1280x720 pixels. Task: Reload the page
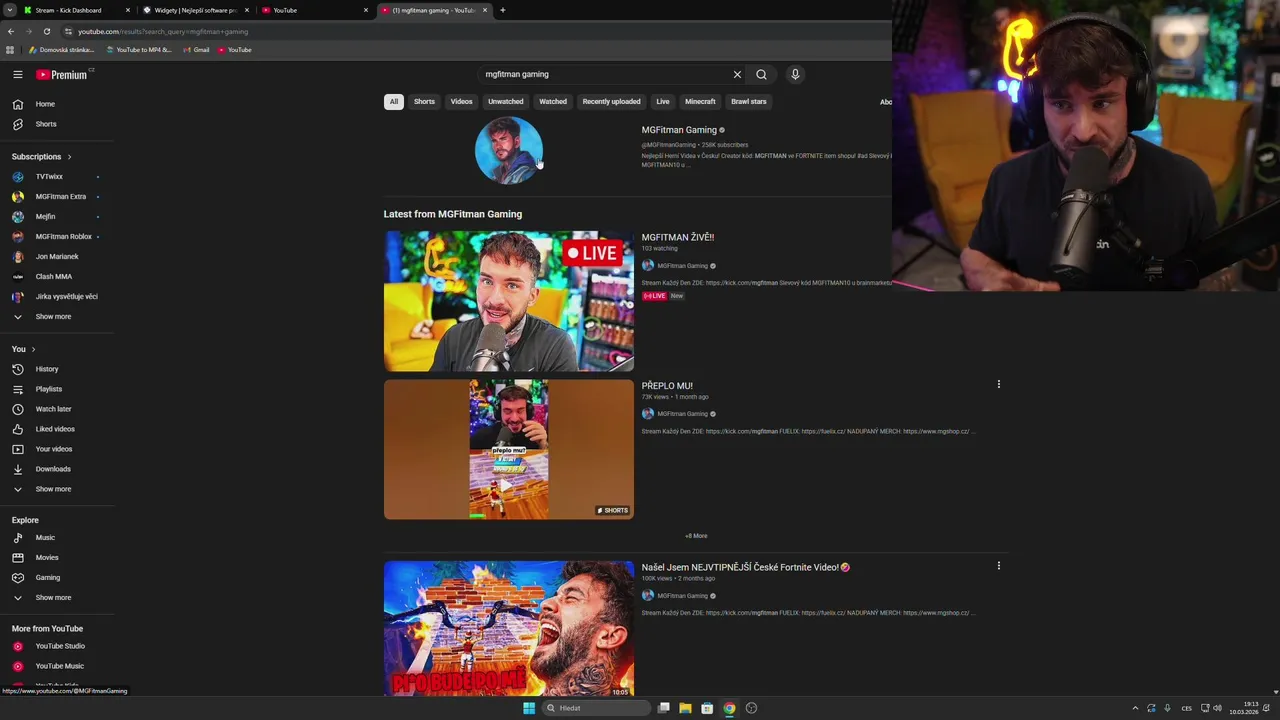(x=46, y=31)
